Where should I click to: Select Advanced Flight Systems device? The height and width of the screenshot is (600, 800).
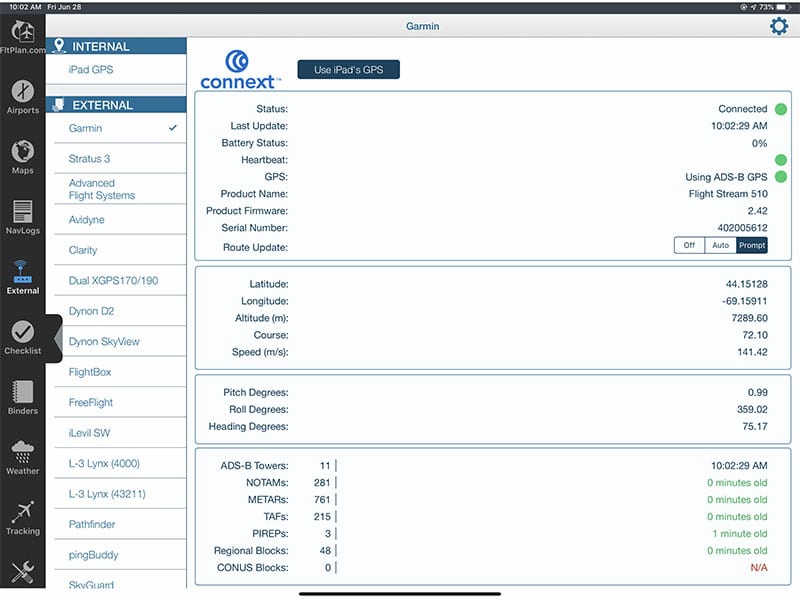click(116, 189)
